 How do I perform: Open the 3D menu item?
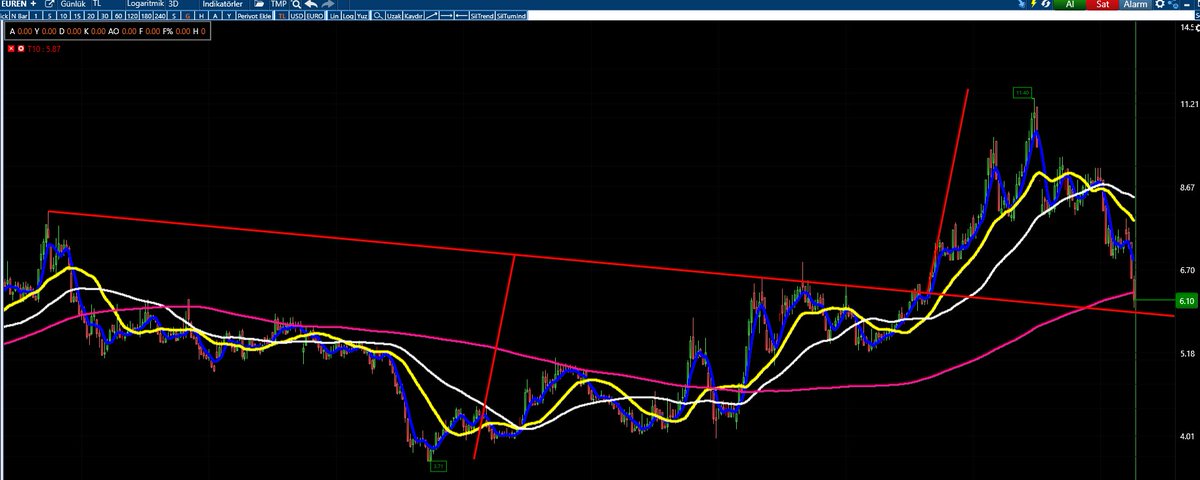coord(173,5)
